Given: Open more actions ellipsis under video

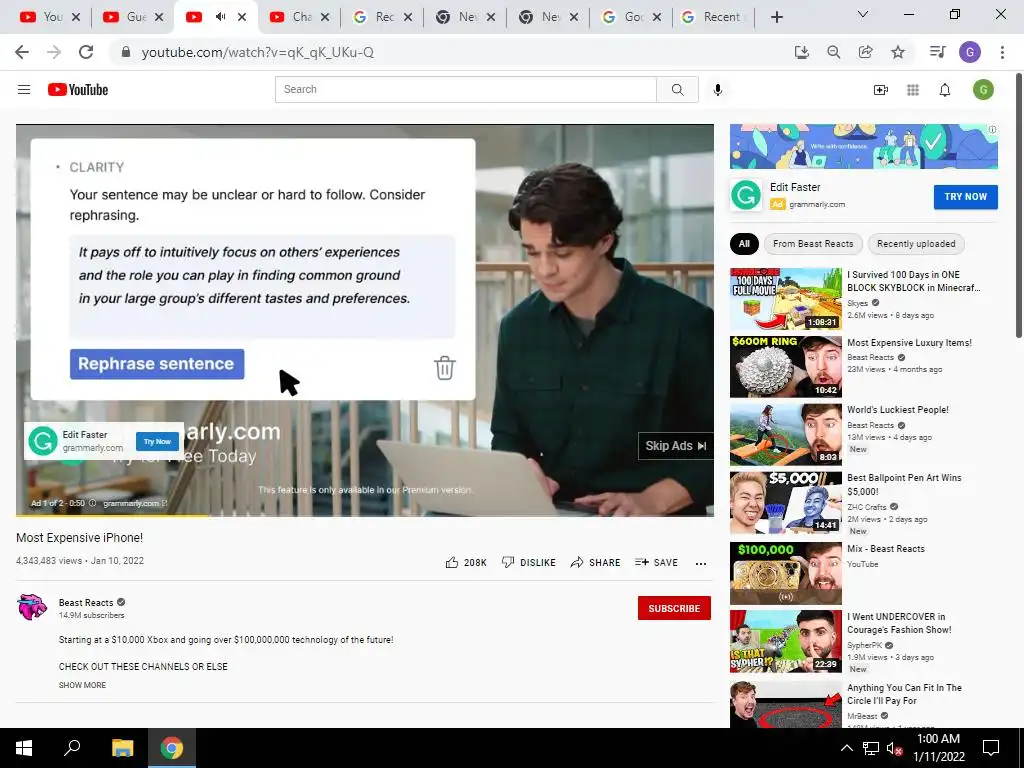Looking at the screenshot, I should coord(701,564).
